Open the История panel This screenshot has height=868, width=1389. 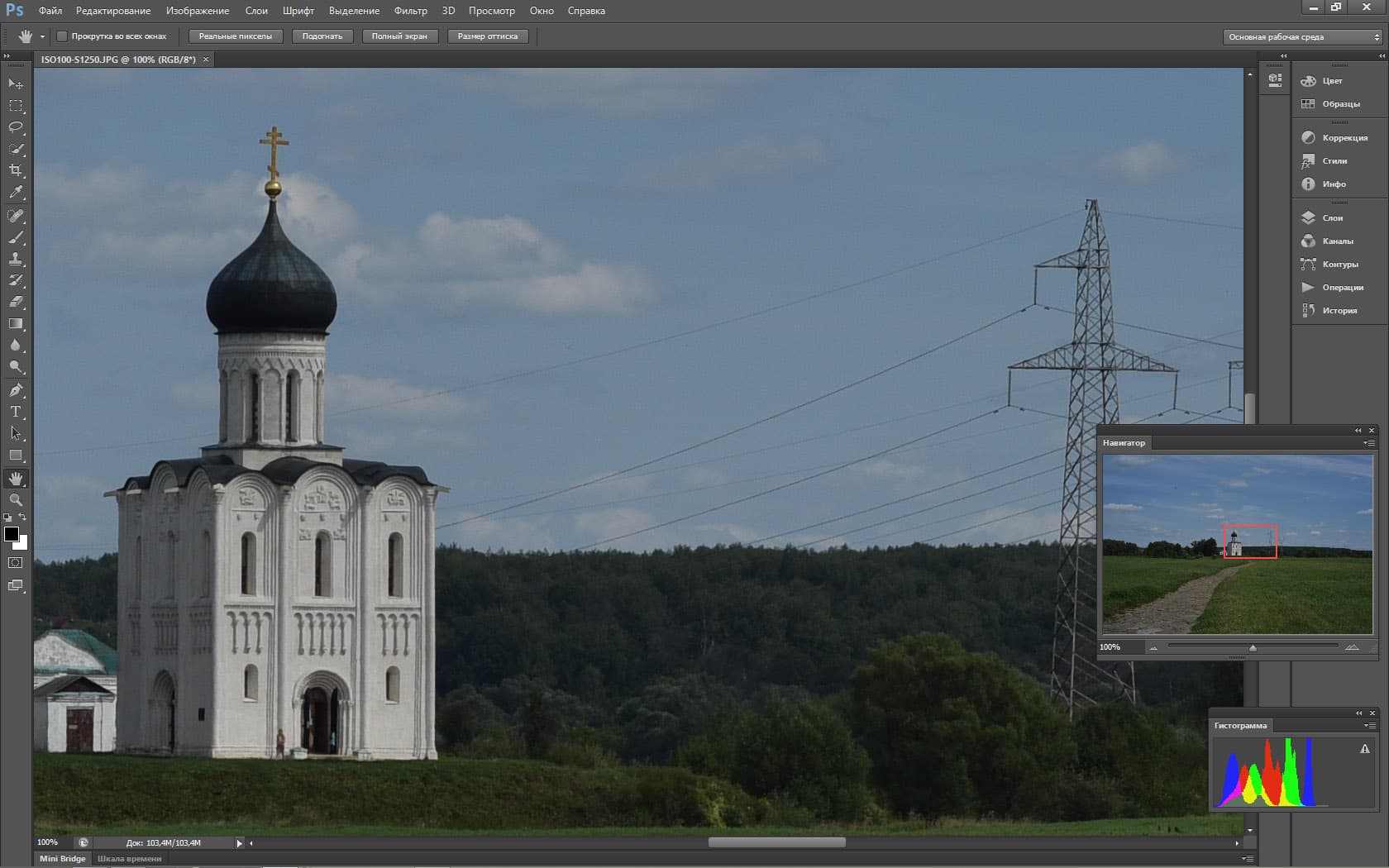click(1339, 311)
